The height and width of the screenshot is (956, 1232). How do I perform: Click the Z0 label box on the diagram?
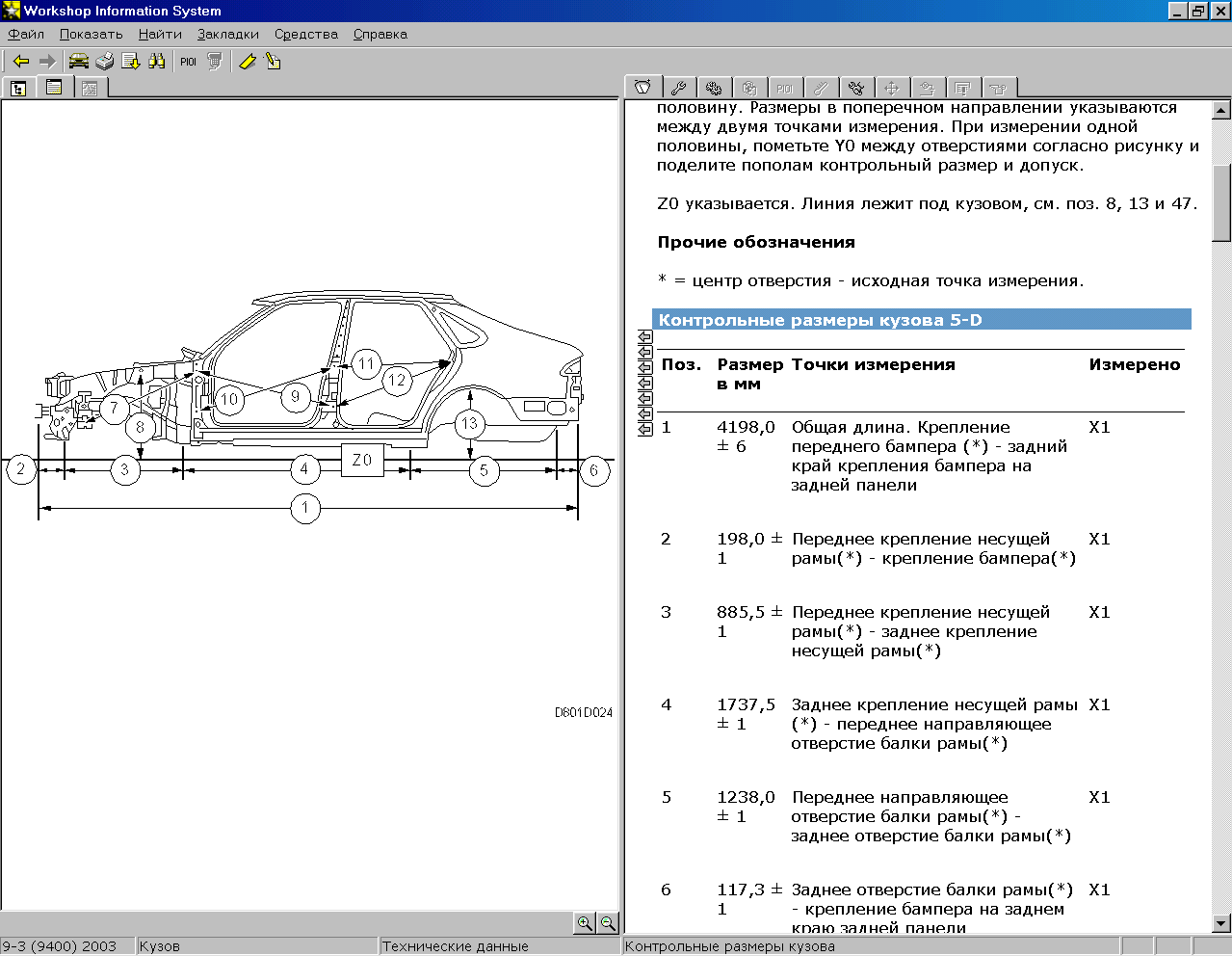[362, 460]
